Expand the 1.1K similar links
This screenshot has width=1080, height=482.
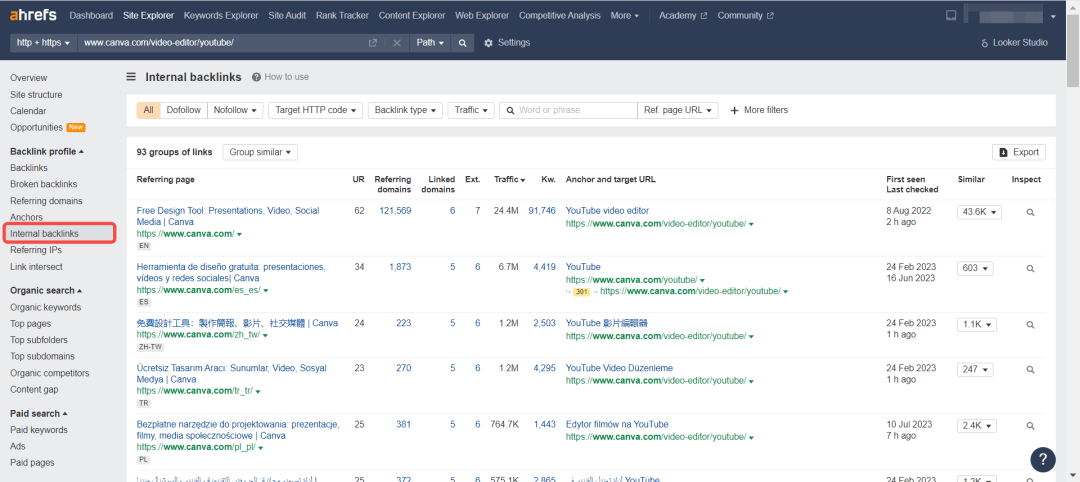[x=977, y=324]
